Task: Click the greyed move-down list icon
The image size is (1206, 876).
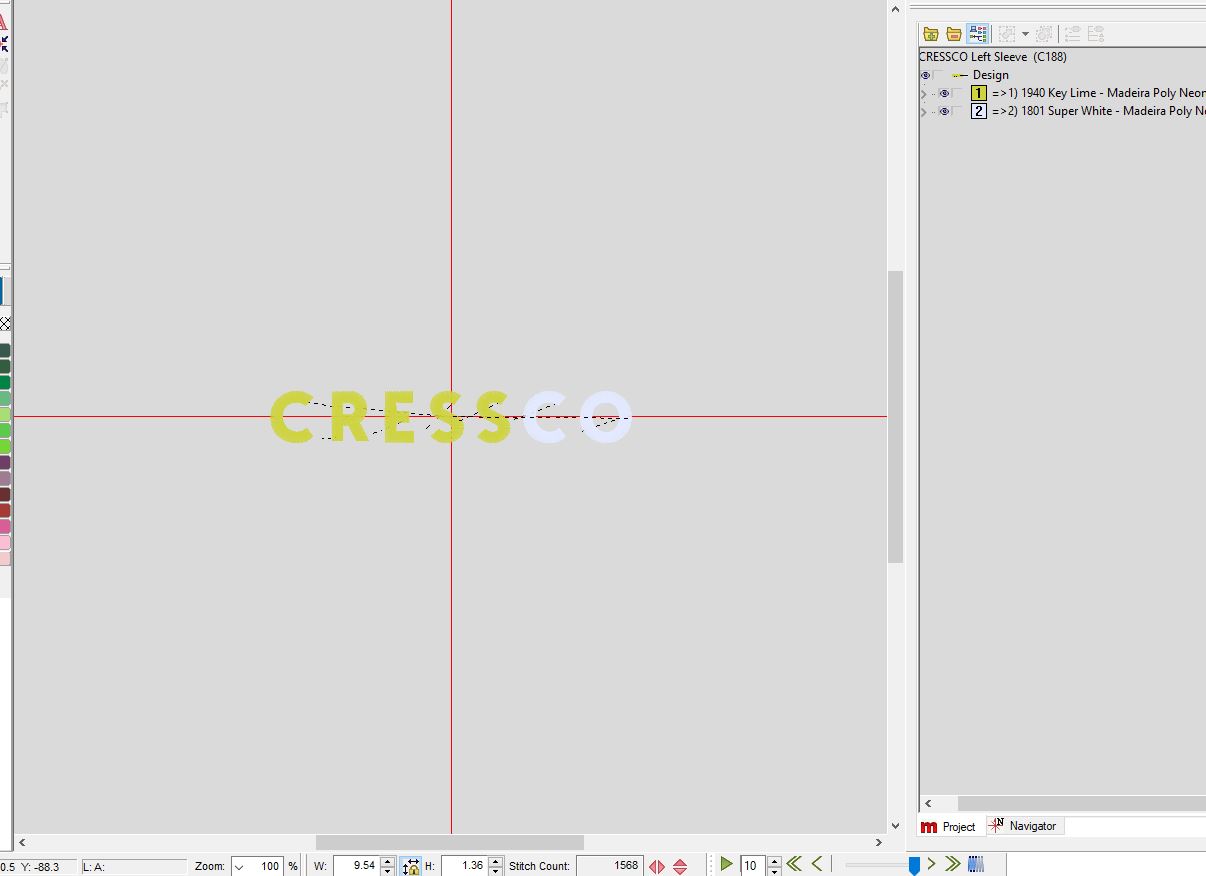Action: (x=1096, y=34)
